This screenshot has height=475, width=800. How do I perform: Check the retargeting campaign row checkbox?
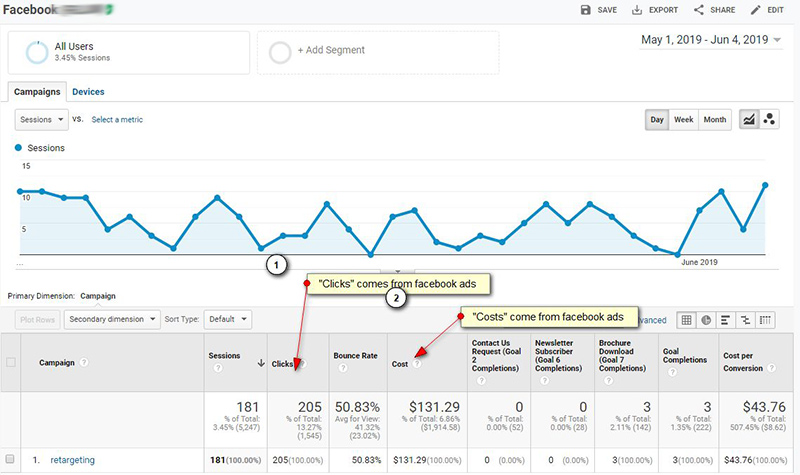[x=11, y=461]
